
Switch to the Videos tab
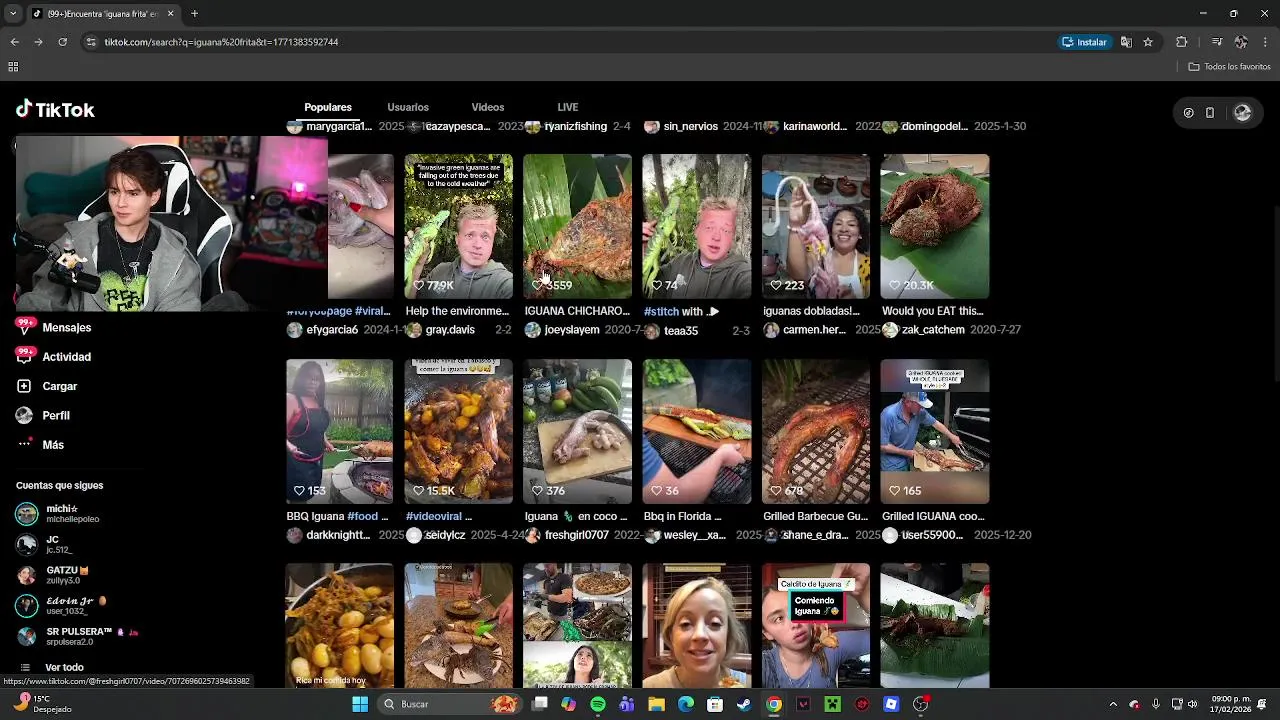pos(488,107)
